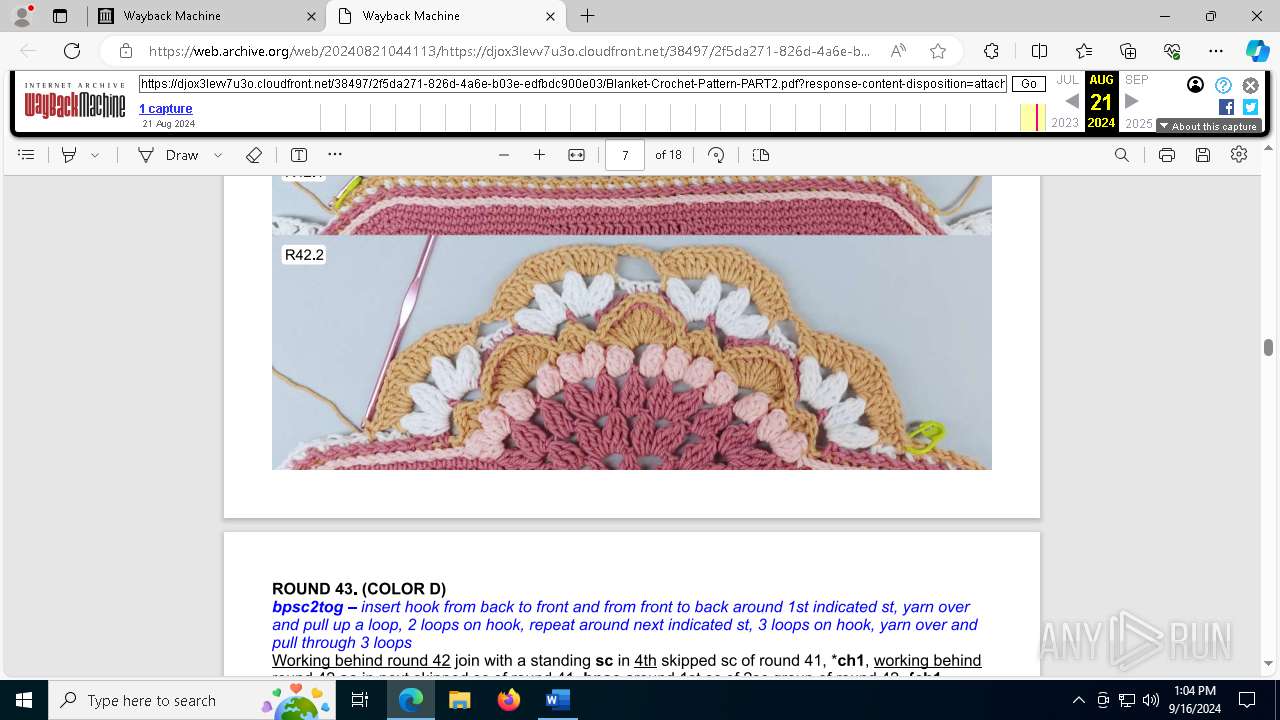Open PDF viewer settings

(x=1239, y=155)
